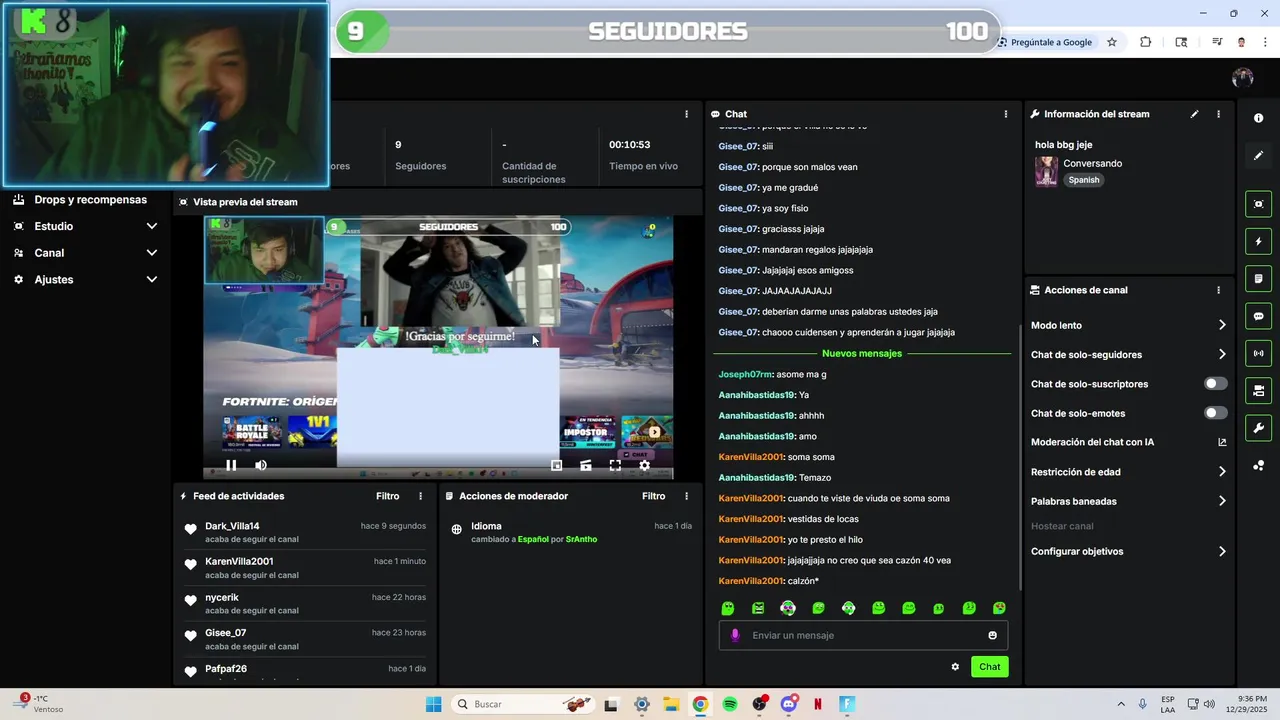Image resolution: width=1280 pixels, height=720 pixels.
Task: Select the first green emote in chat row
Action: (728, 608)
